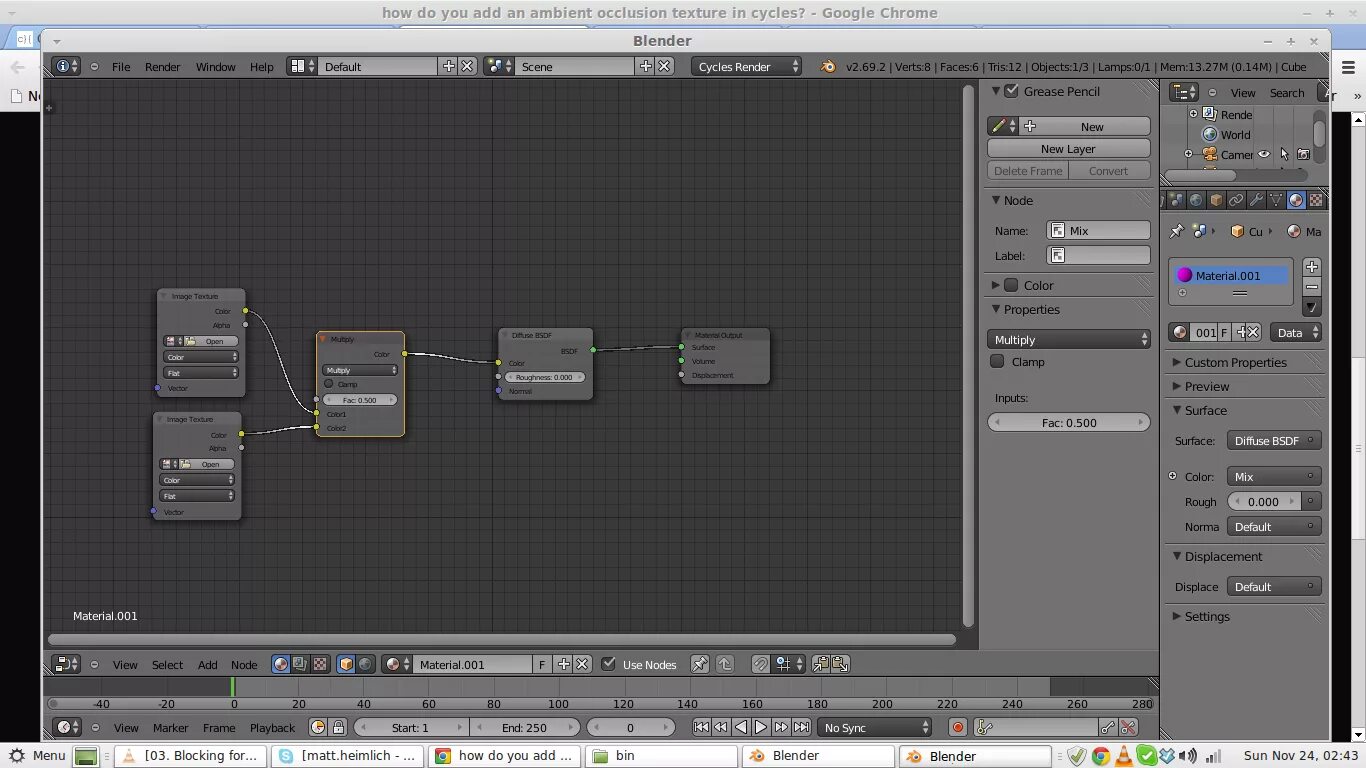Click the Grease Pencil New button
The width and height of the screenshot is (1366, 768).
(x=1085, y=126)
